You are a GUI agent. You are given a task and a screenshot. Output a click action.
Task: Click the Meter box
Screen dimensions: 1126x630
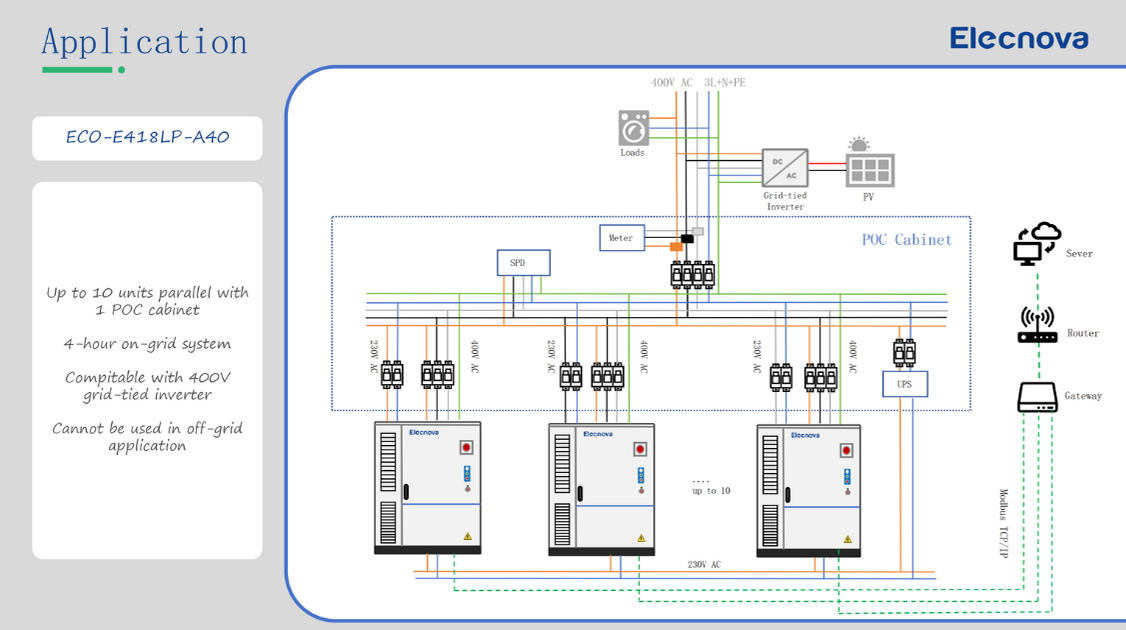(621, 238)
